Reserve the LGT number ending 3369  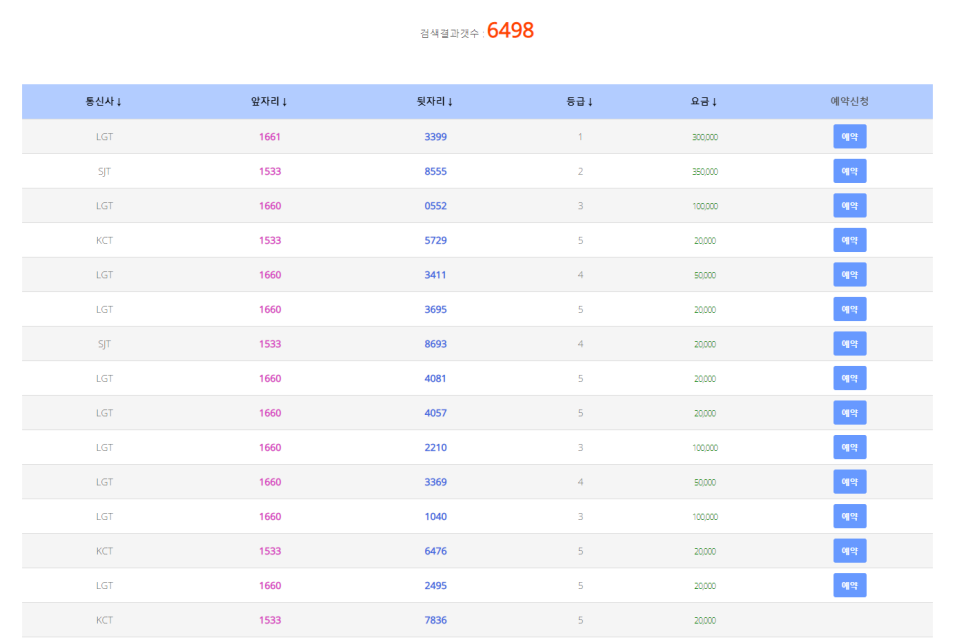click(849, 482)
